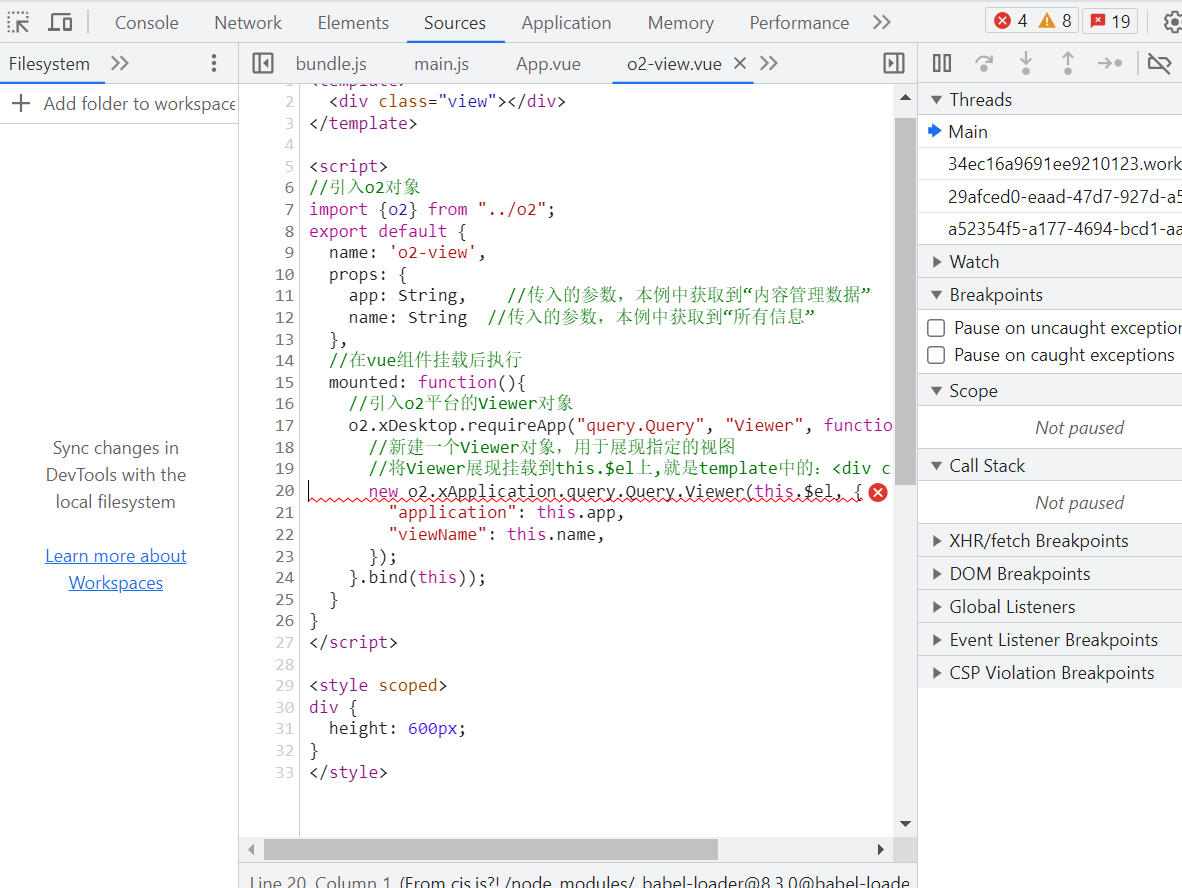Show more DevTools panel tabs
1182x888 pixels.
tap(881, 22)
